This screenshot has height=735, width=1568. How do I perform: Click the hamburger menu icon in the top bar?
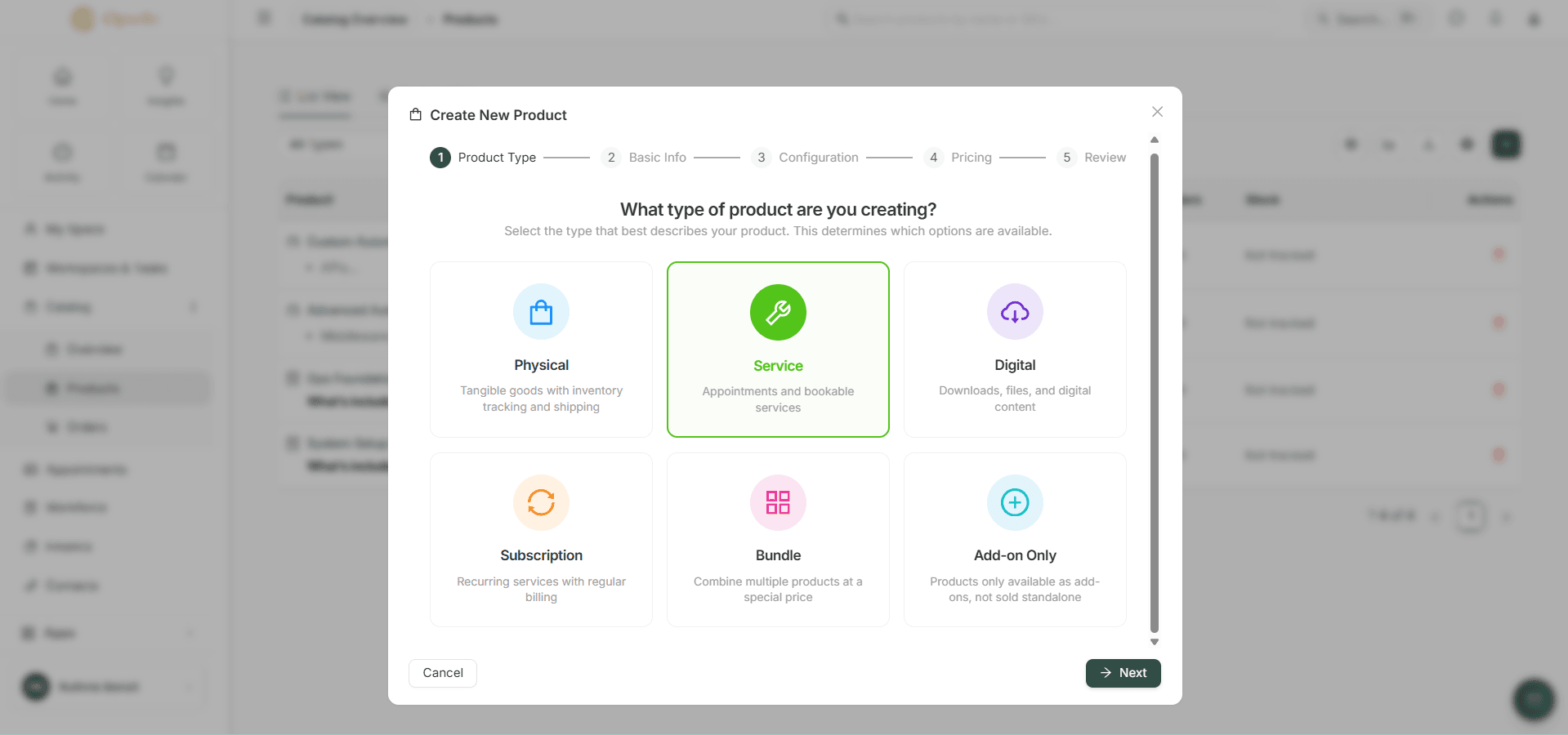[263, 18]
